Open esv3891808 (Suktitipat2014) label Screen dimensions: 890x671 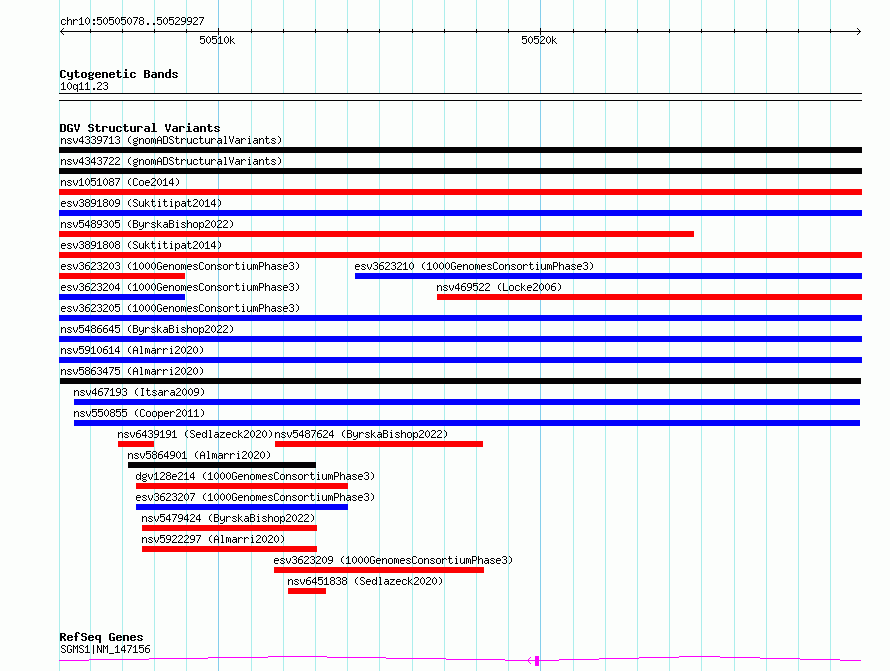(x=141, y=245)
